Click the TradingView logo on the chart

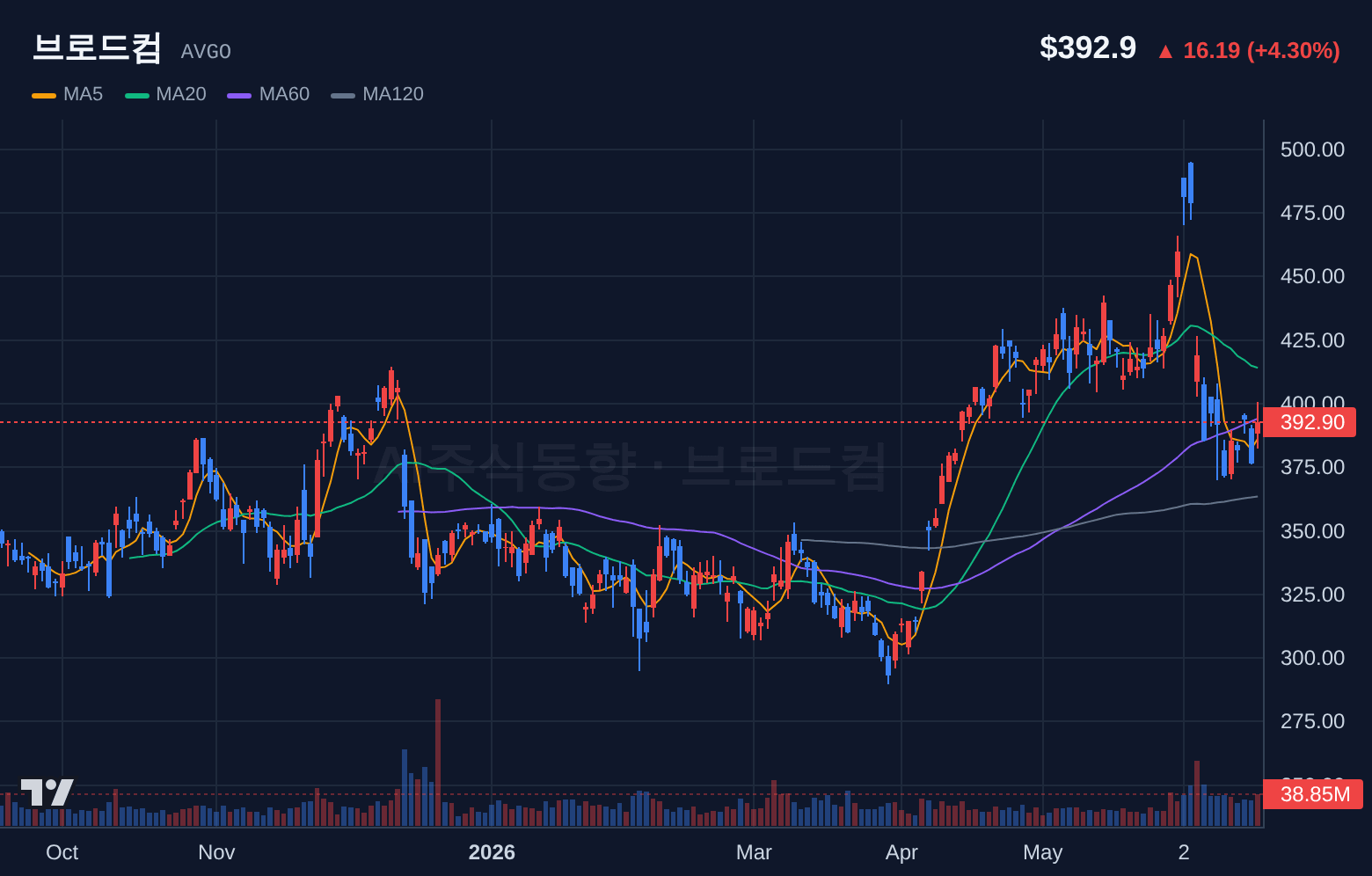pyautogui.click(x=47, y=792)
